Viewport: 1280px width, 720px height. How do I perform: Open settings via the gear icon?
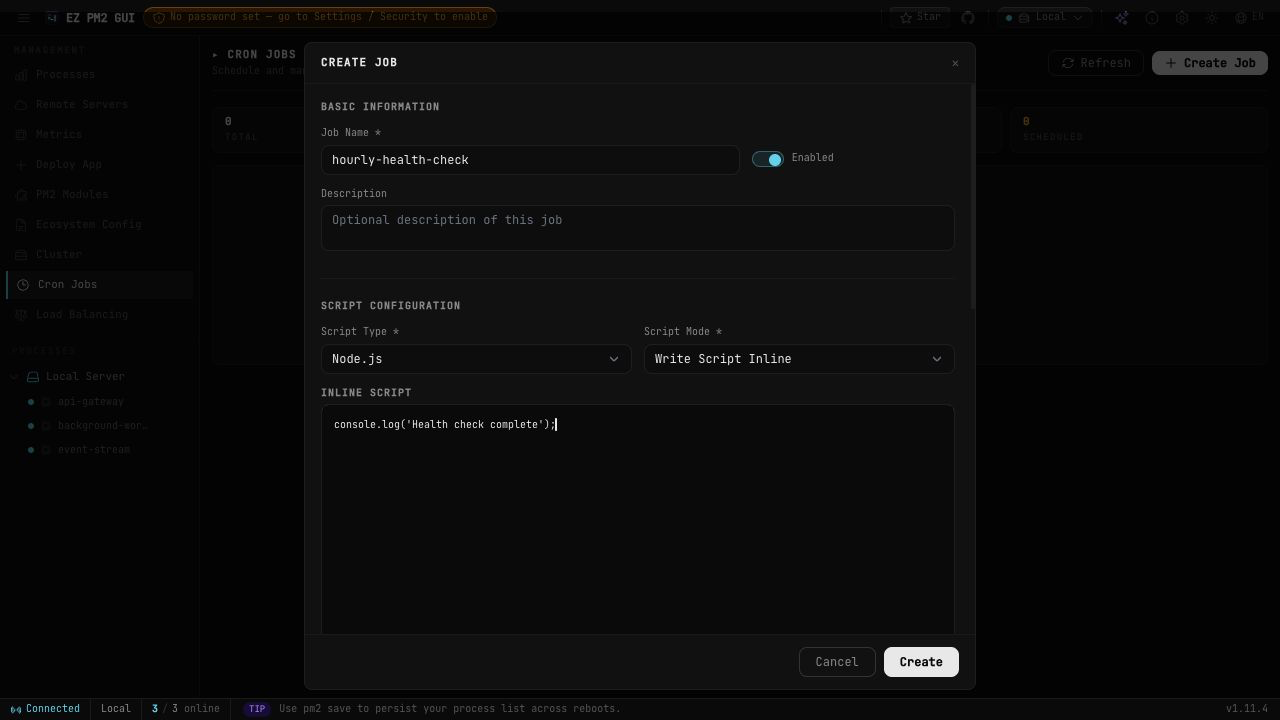click(1182, 17)
